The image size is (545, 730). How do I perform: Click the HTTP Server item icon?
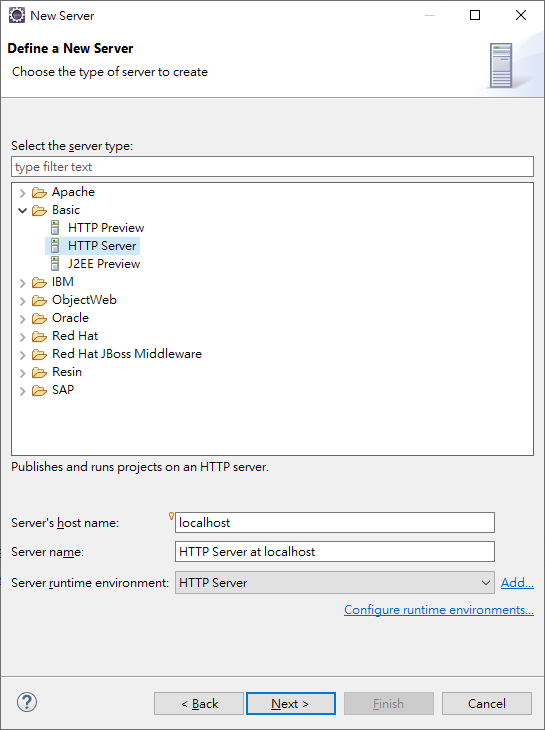[x=55, y=246]
